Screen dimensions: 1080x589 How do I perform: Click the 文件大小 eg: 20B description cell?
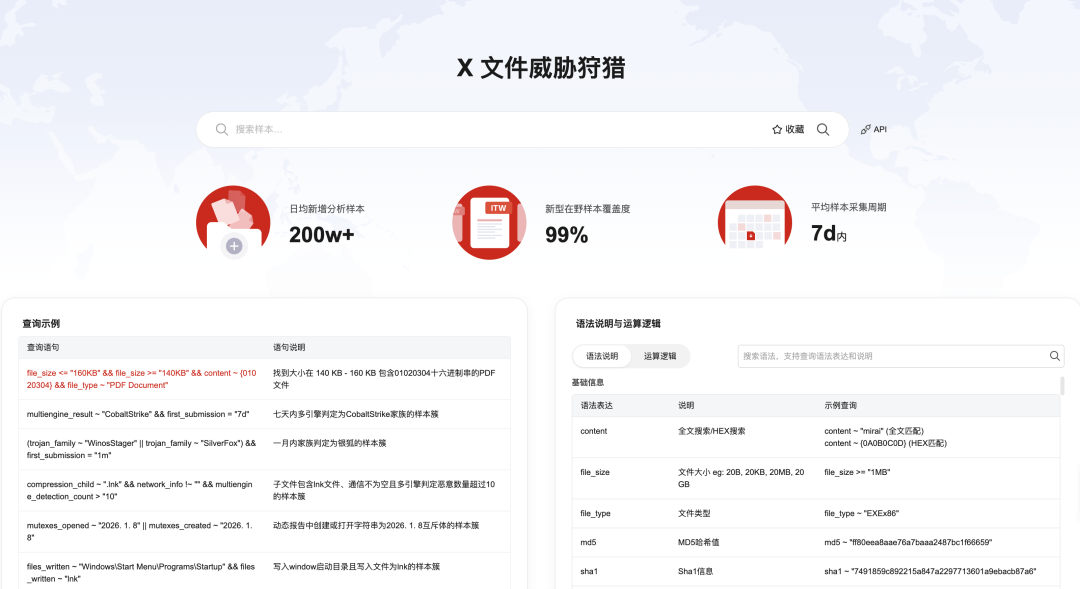pyautogui.click(x=741, y=478)
